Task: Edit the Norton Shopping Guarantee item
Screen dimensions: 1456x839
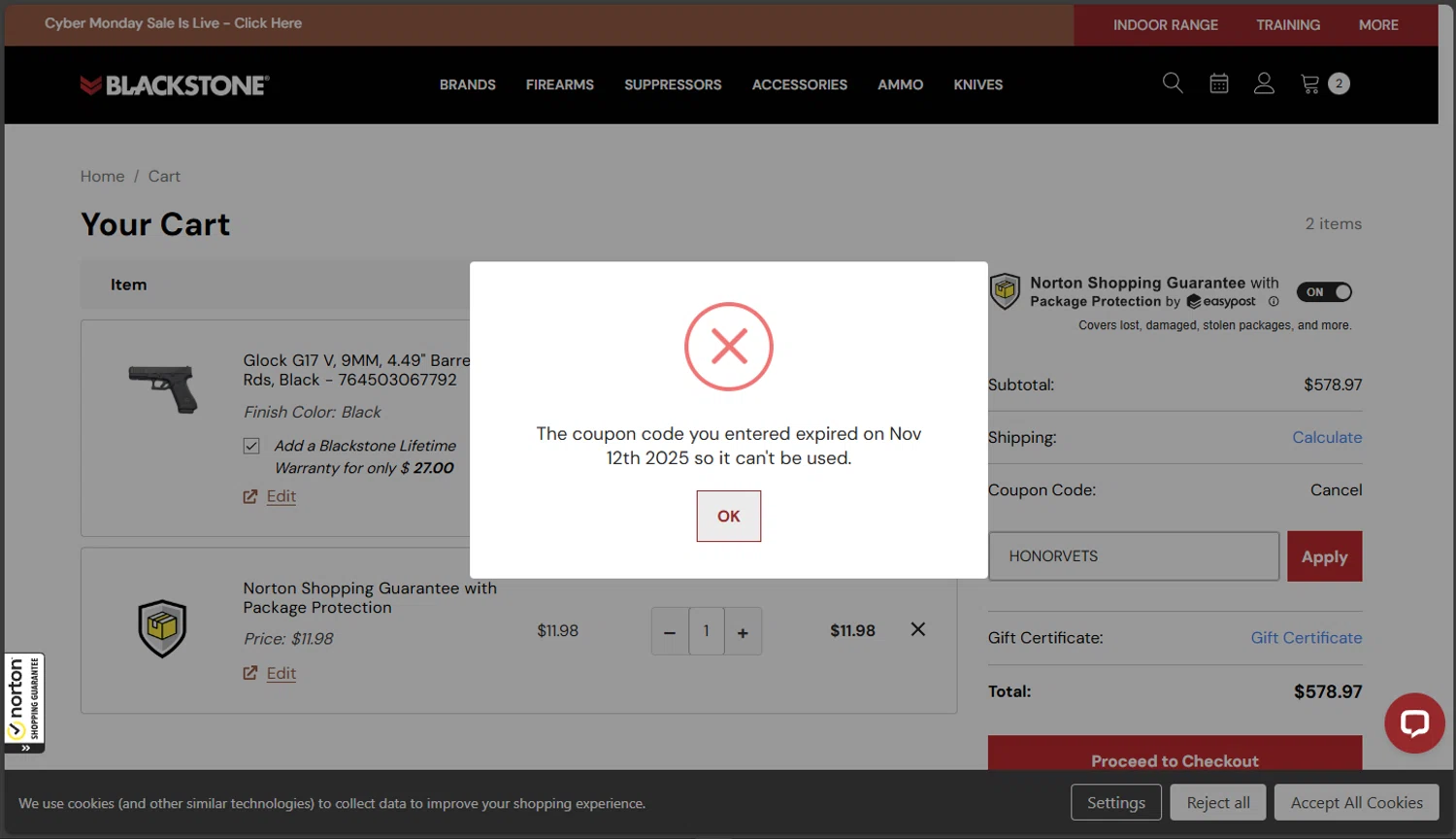Action: (281, 673)
